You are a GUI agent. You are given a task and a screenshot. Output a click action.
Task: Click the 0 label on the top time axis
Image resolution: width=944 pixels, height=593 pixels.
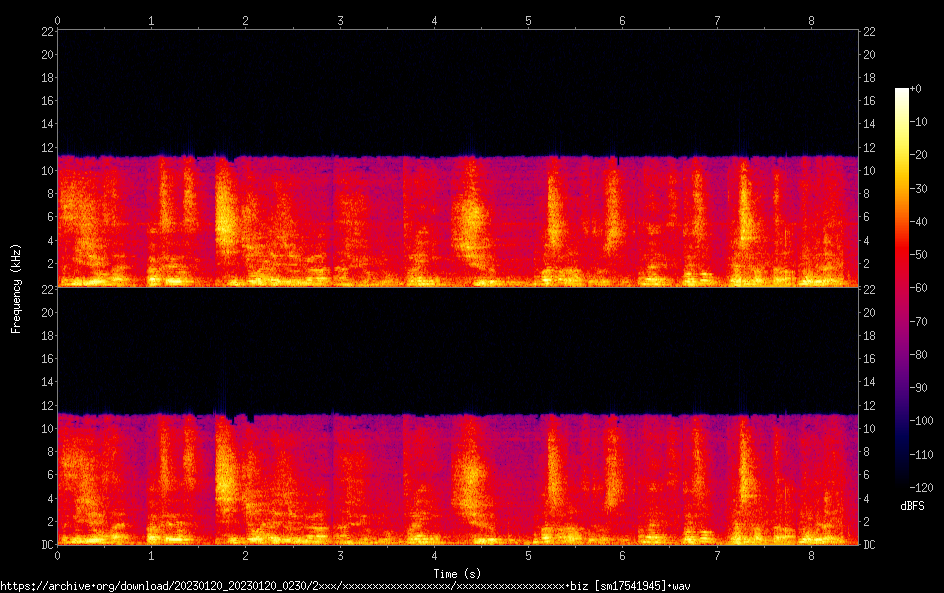point(58,20)
